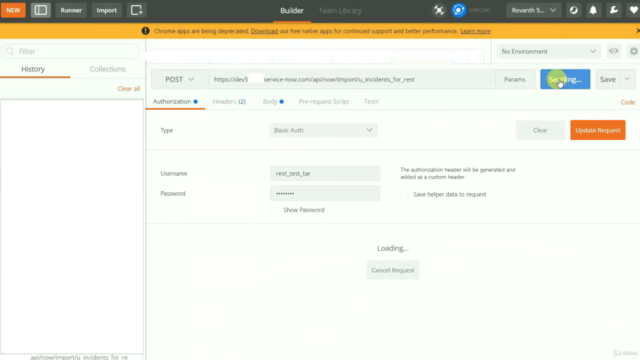Select the Collections tab
The height and width of the screenshot is (360, 640).
[108, 69]
